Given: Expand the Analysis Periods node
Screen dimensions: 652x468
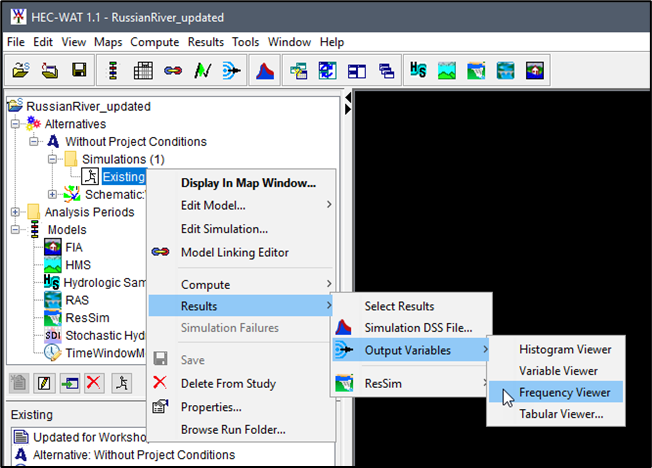Looking at the screenshot, I should (x=15, y=212).
